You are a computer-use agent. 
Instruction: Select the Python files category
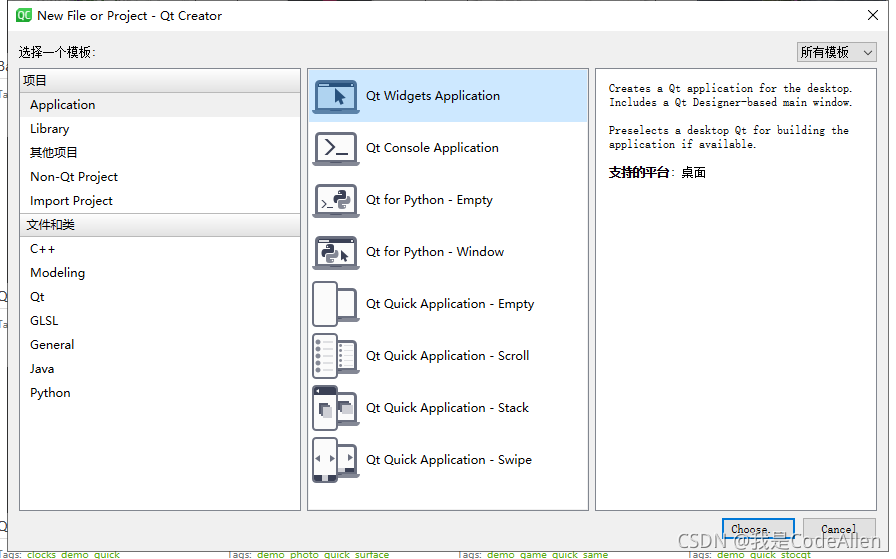tap(160, 393)
